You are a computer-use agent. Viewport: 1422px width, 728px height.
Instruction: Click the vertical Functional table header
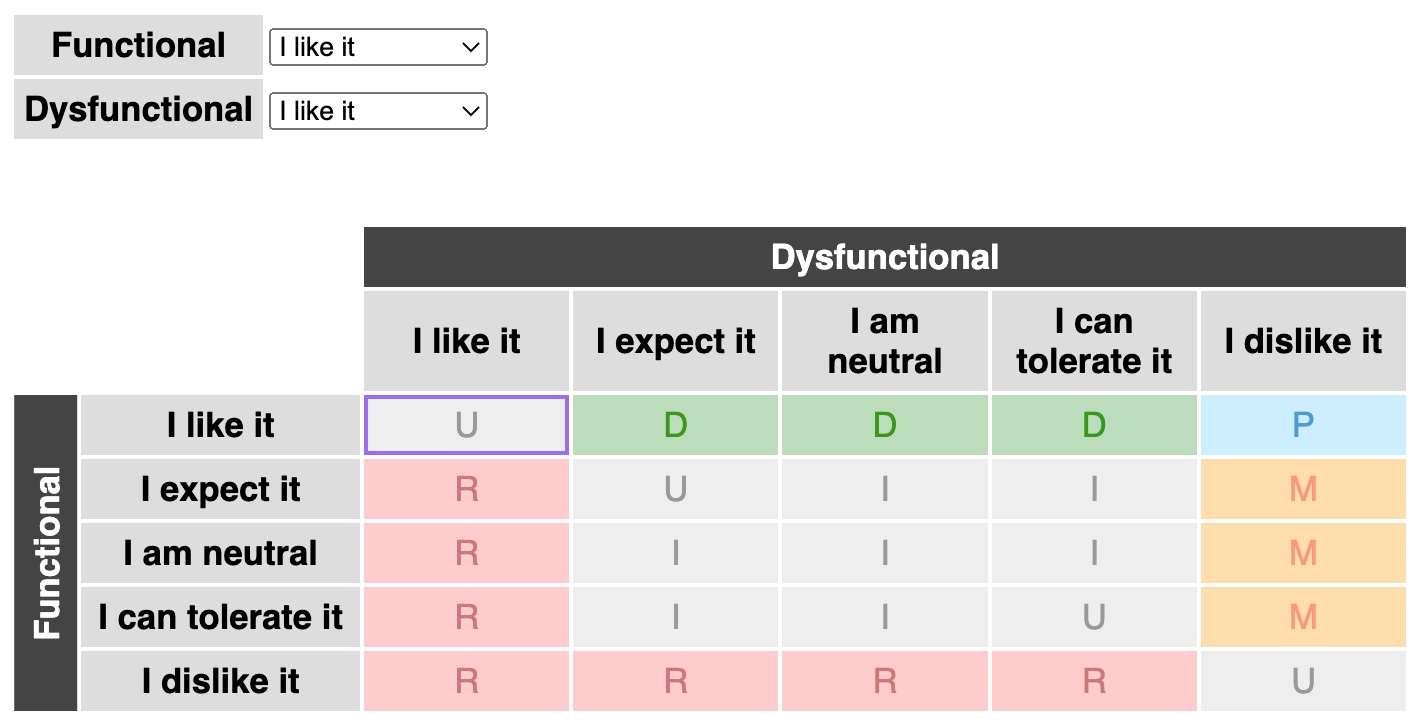point(46,553)
